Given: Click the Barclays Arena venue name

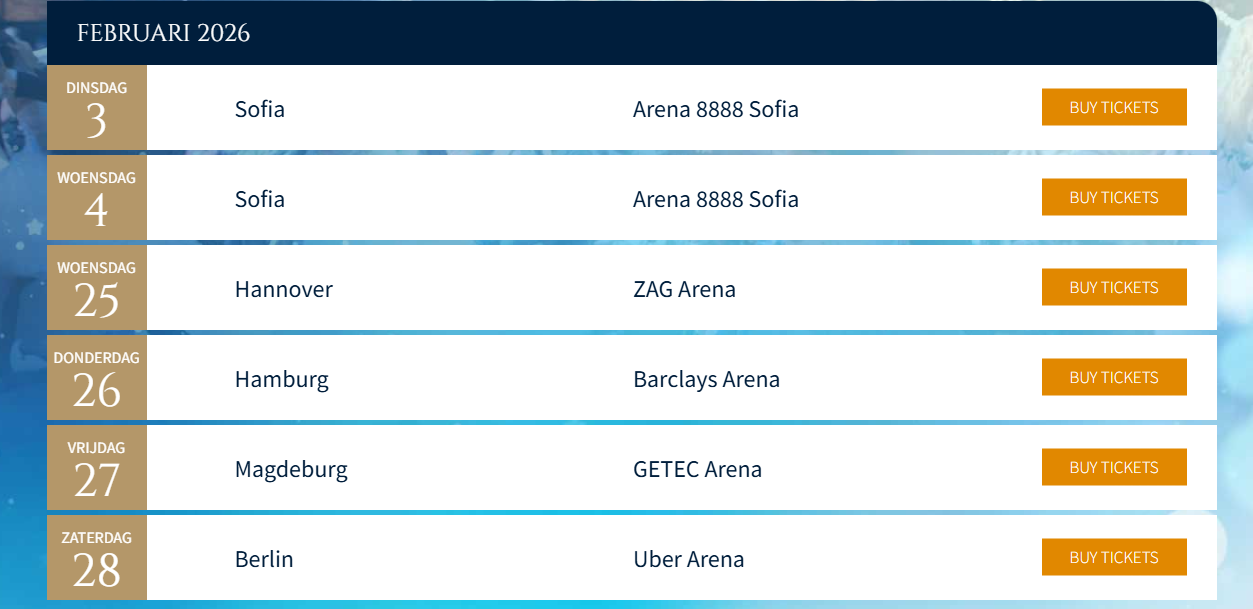Looking at the screenshot, I should (x=706, y=379).
